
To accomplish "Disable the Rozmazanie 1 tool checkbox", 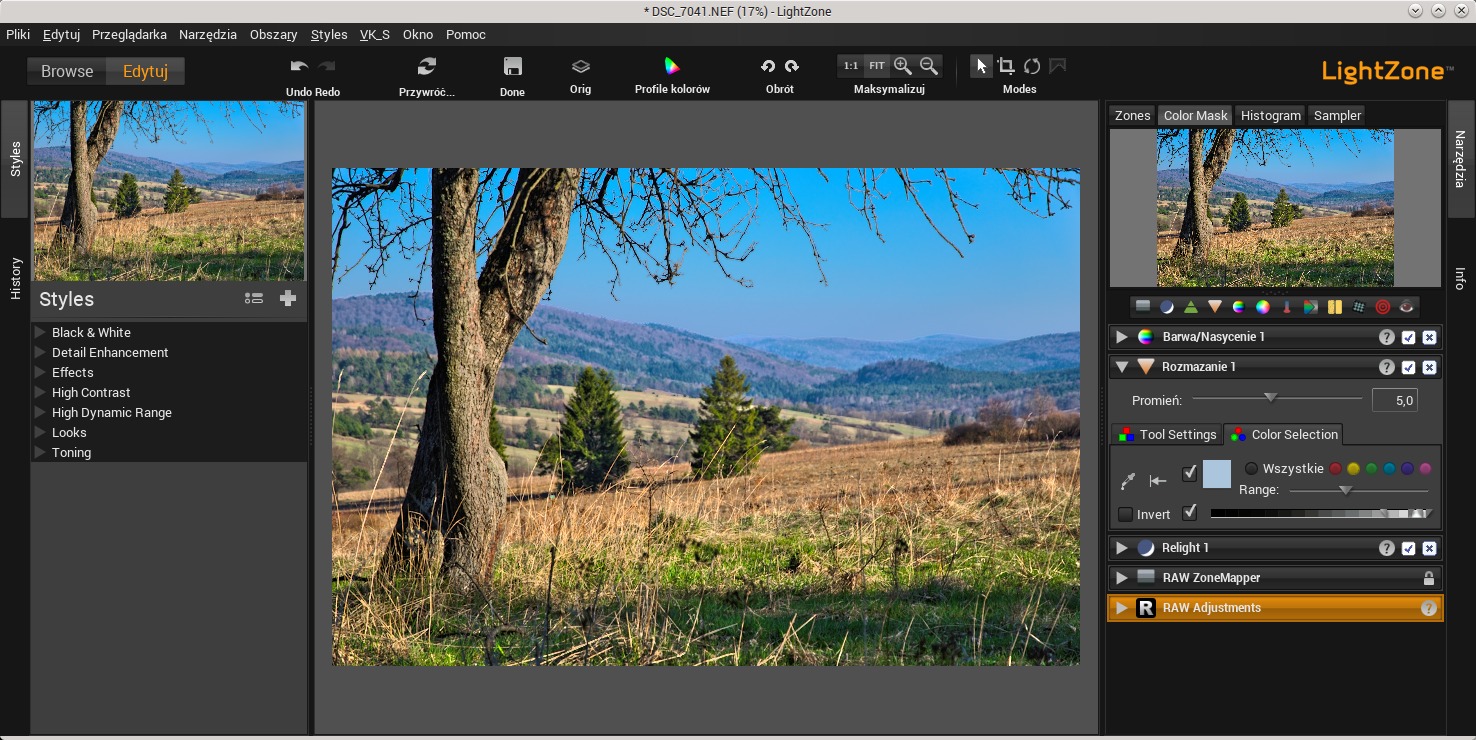I will coord(1409,367).
